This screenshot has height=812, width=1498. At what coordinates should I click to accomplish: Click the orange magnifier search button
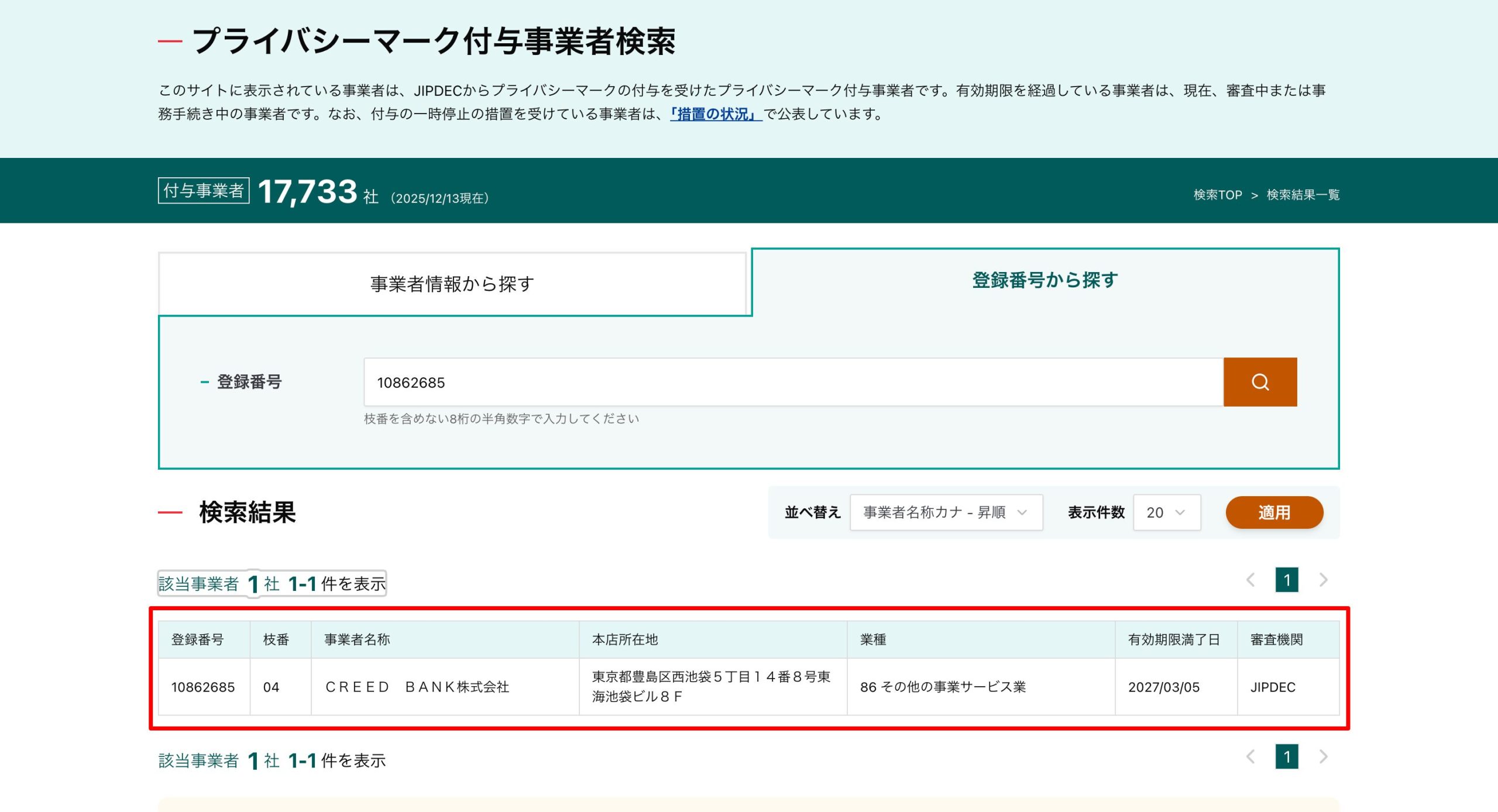[x=1260, y=382]
